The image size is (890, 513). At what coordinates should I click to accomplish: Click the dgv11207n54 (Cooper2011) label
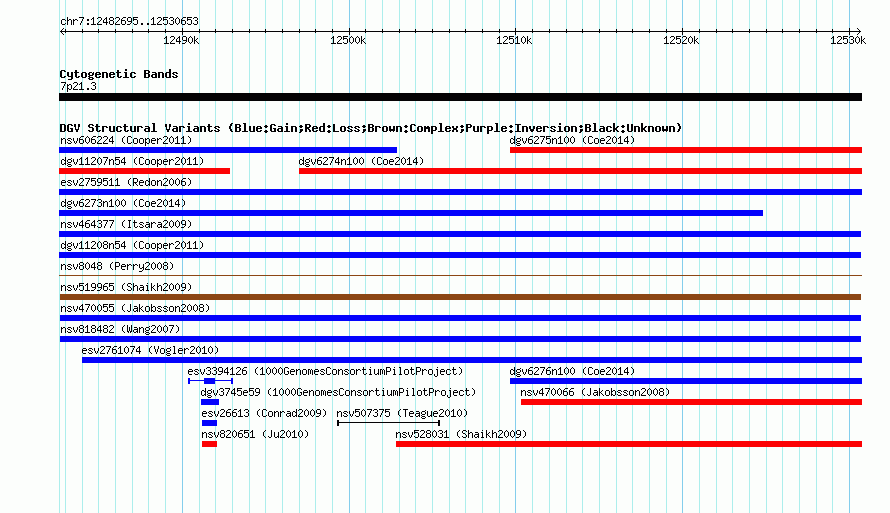pyautogui.click(x=132, y=161)
